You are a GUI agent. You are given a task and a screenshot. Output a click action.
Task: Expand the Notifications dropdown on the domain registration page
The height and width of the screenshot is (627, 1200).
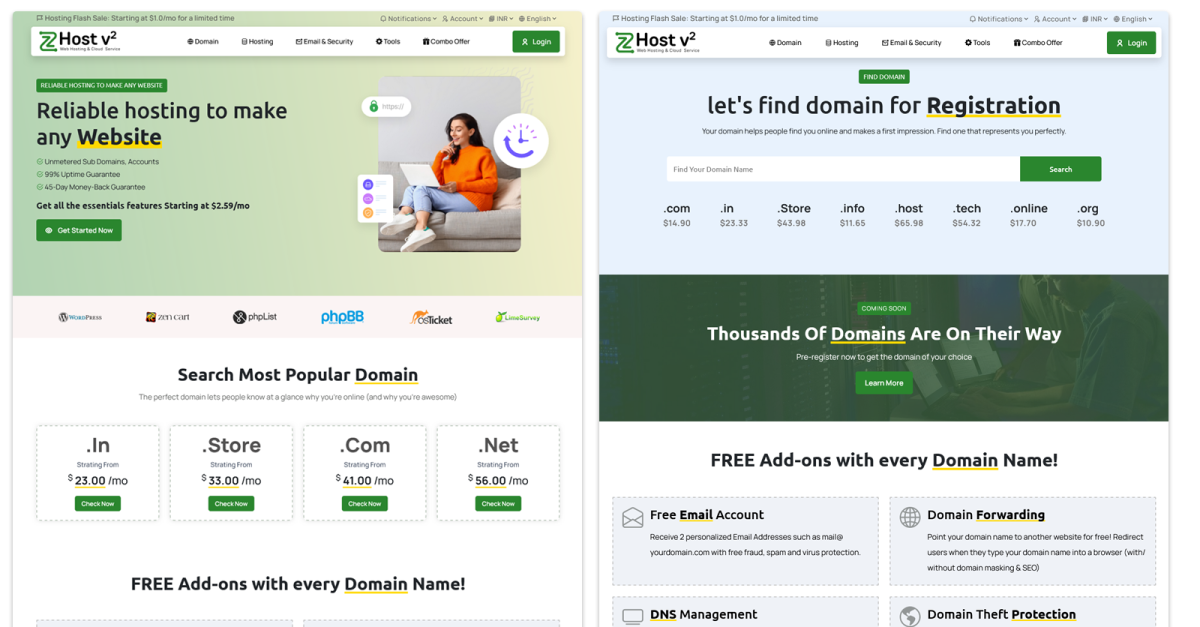[x=997, y=19]
